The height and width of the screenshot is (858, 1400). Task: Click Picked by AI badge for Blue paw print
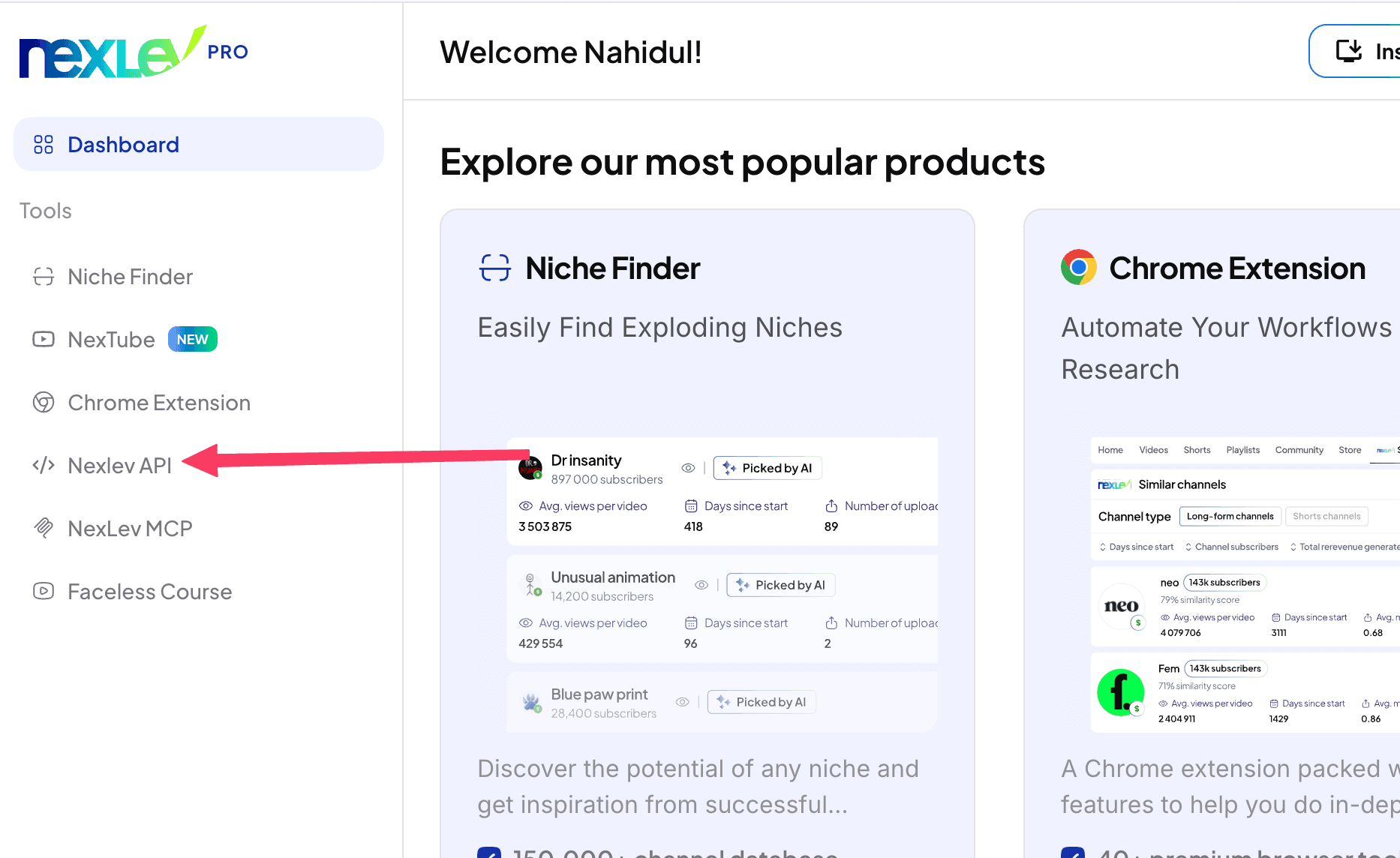[762, 702]
